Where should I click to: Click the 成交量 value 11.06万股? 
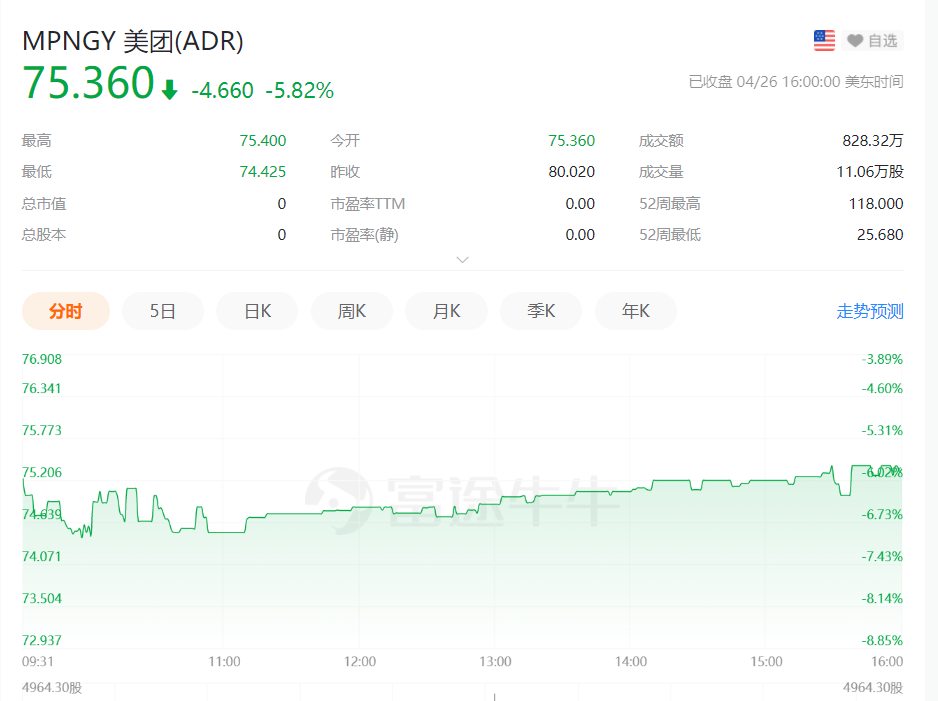pos(872,171)
